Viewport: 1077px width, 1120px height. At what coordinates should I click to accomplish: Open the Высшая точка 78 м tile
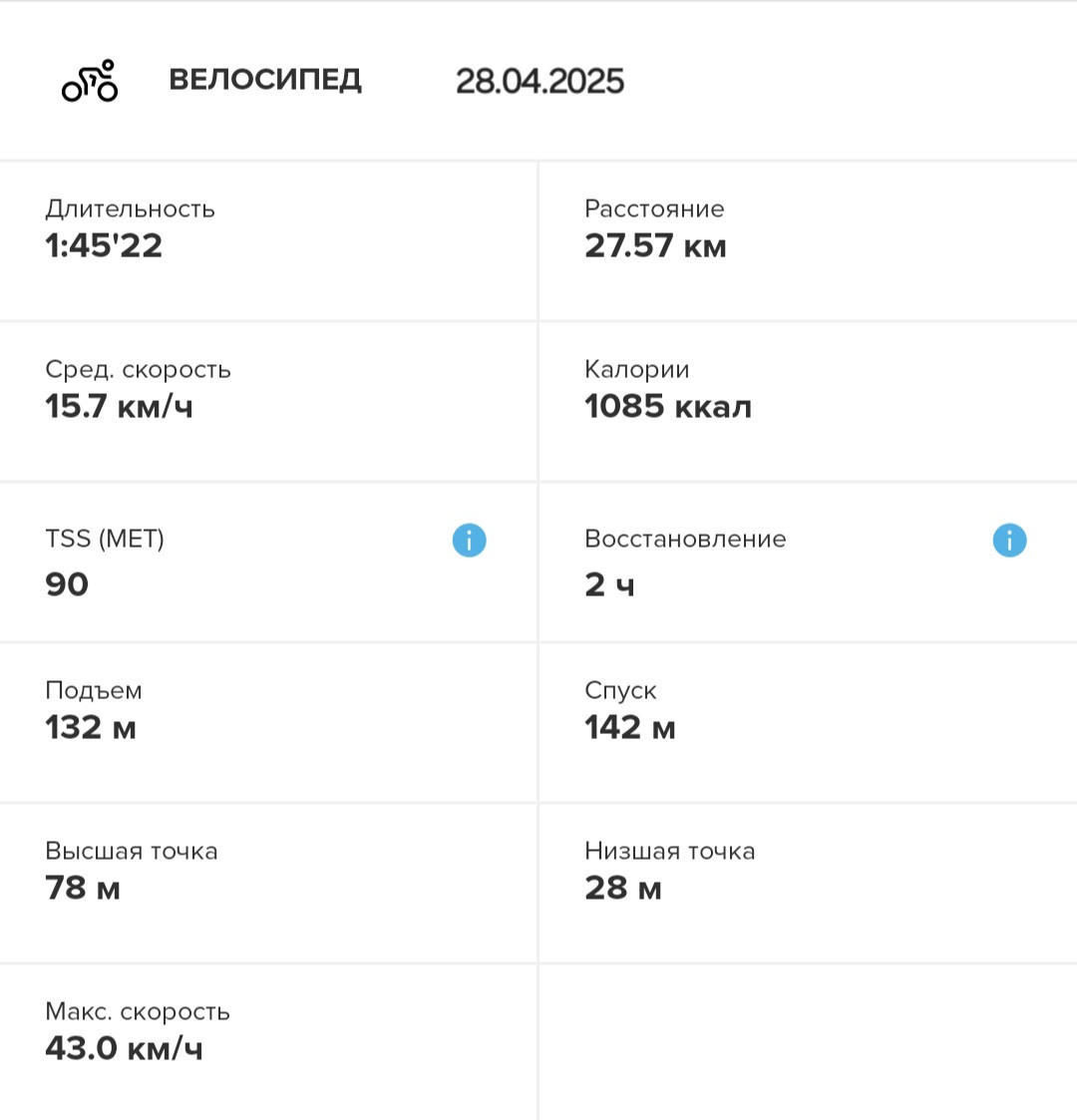coord(268,884)
